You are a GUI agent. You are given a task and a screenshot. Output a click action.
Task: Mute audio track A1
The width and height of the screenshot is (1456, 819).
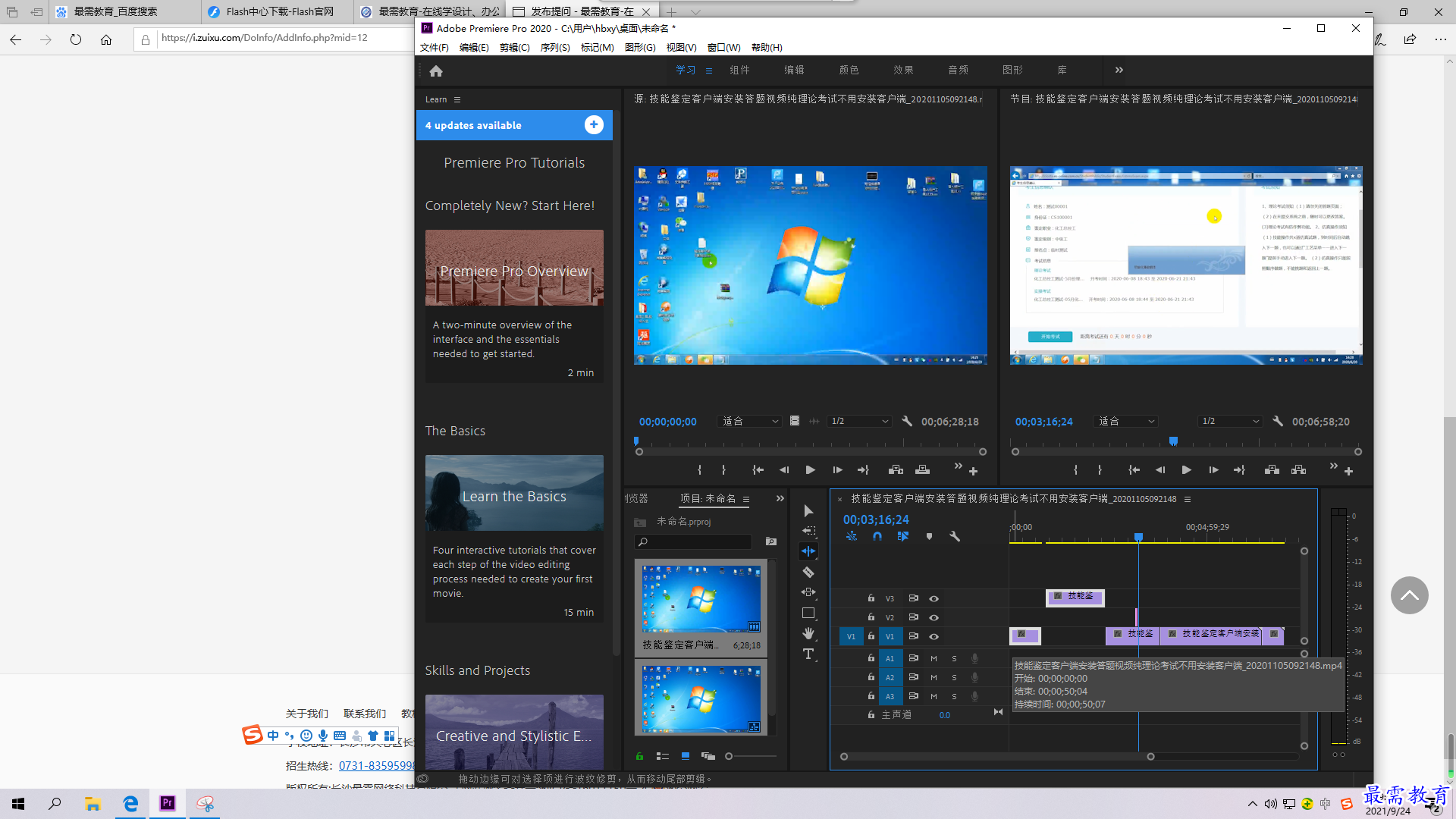934,658
